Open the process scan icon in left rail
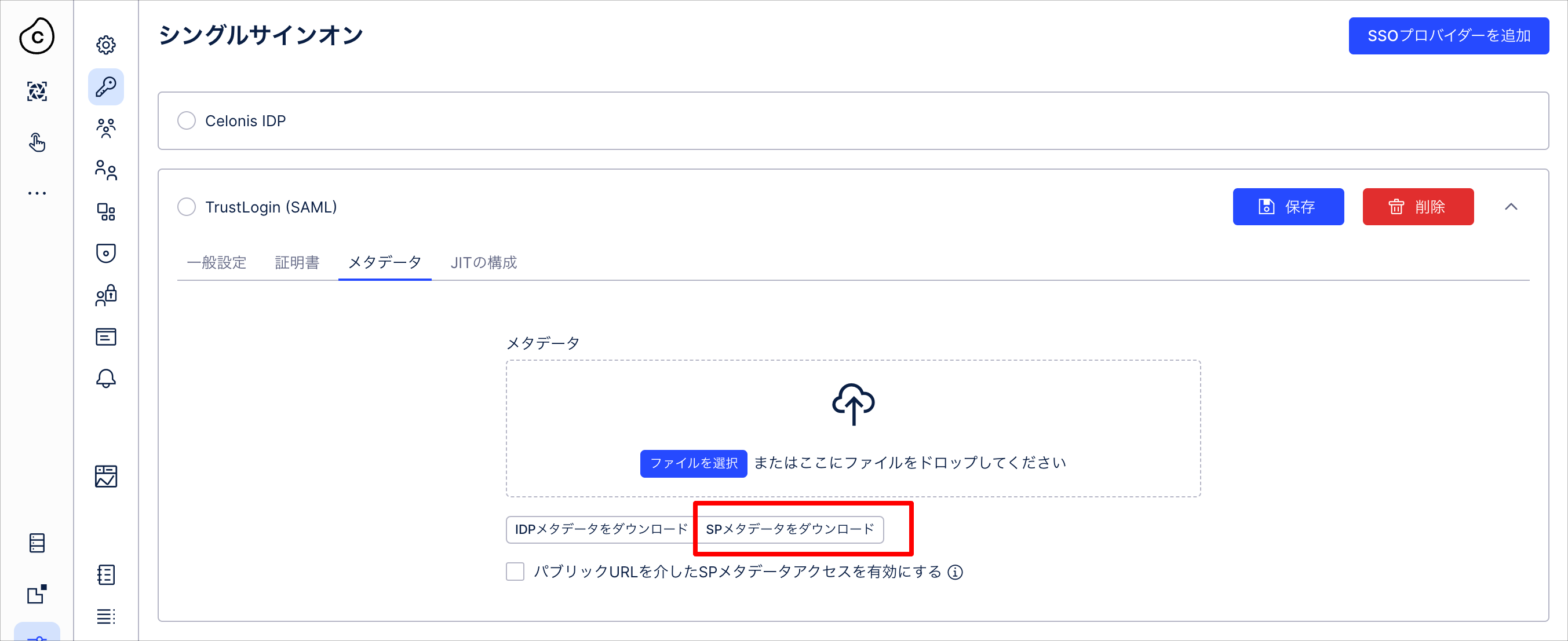This screenshot has width=1568, height=641. click(x=37, y=91)
